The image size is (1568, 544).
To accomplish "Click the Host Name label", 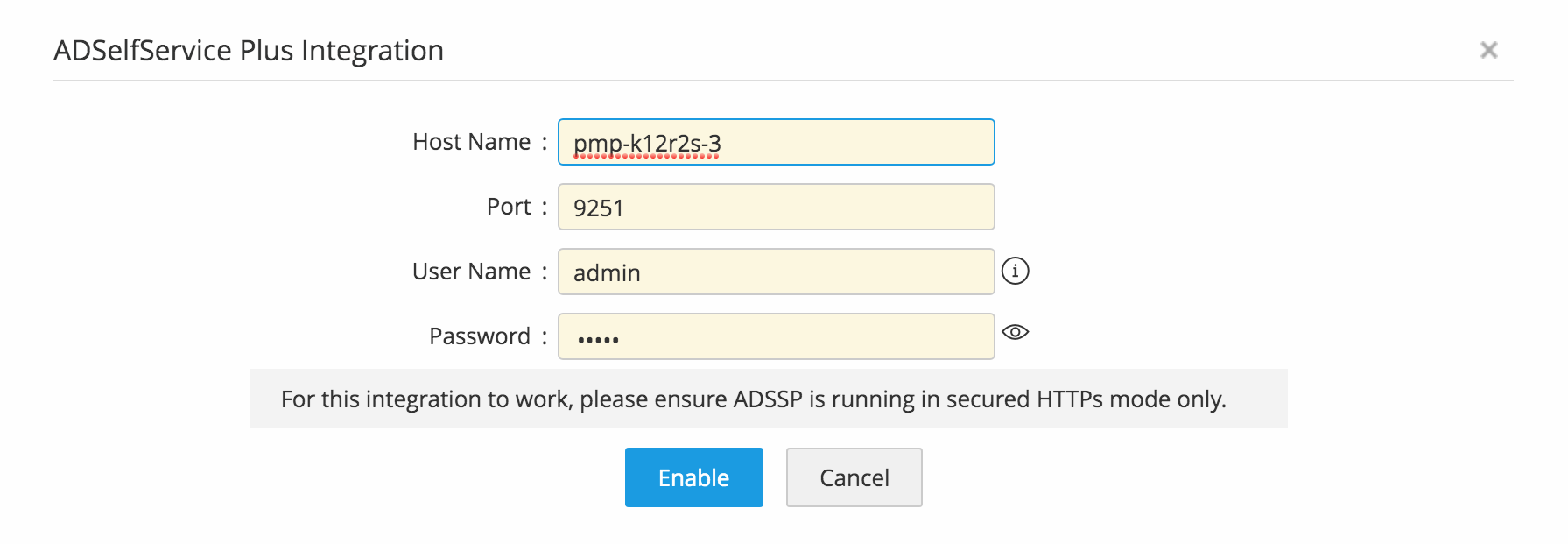I will tap(471, 142).
